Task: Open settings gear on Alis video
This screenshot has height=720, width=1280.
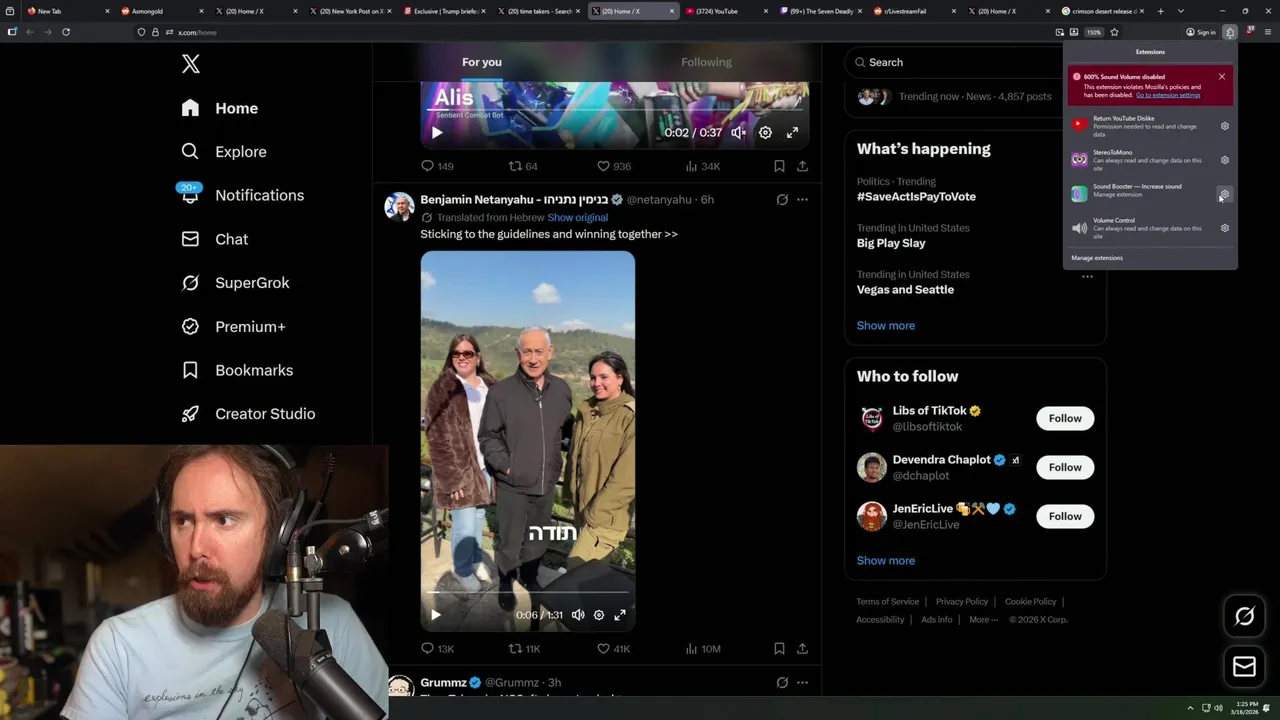Action: [x=765, y=132]
